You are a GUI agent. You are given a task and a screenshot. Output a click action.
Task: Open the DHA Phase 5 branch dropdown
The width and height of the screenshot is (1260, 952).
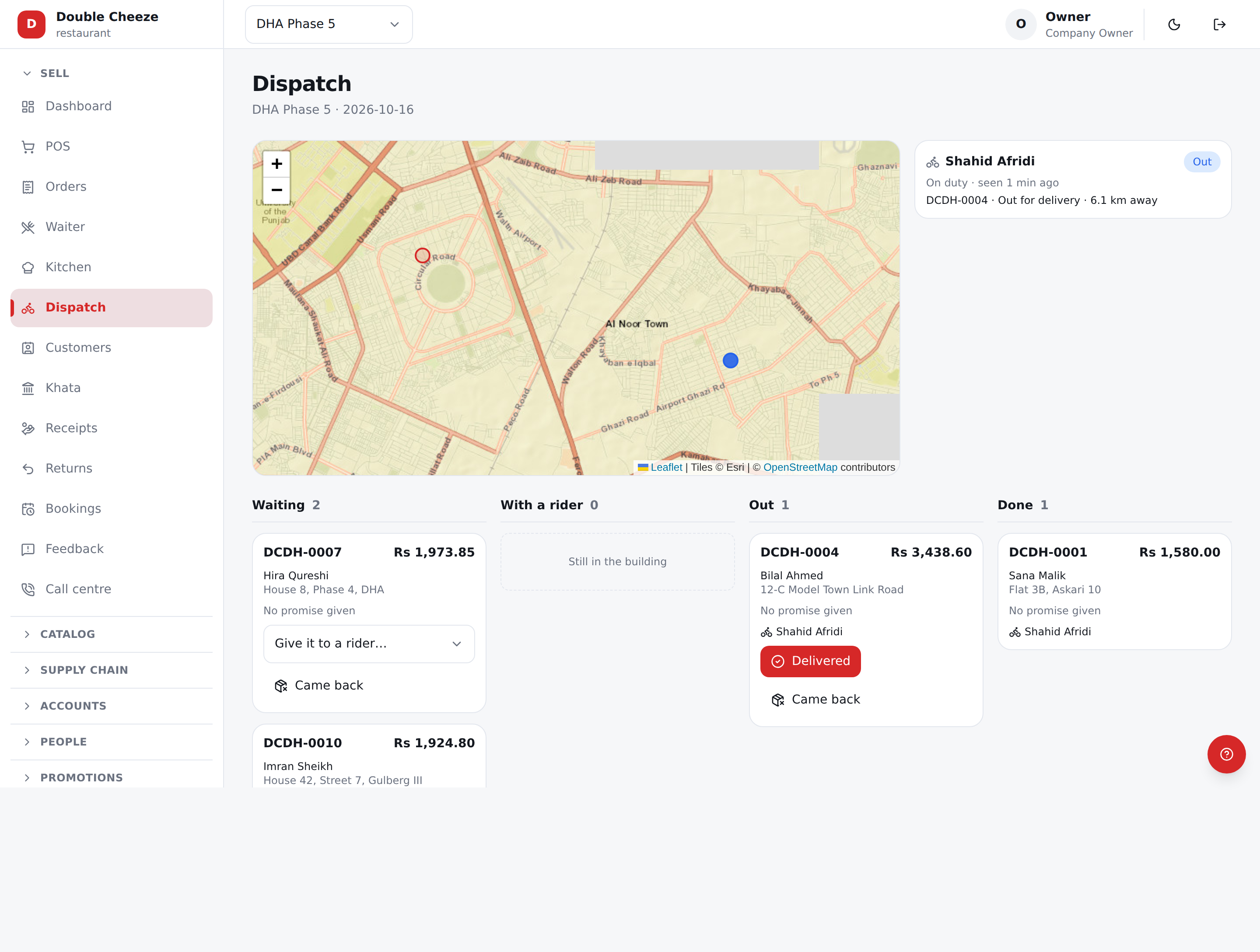pyautogui.click(x=329, y=24)
